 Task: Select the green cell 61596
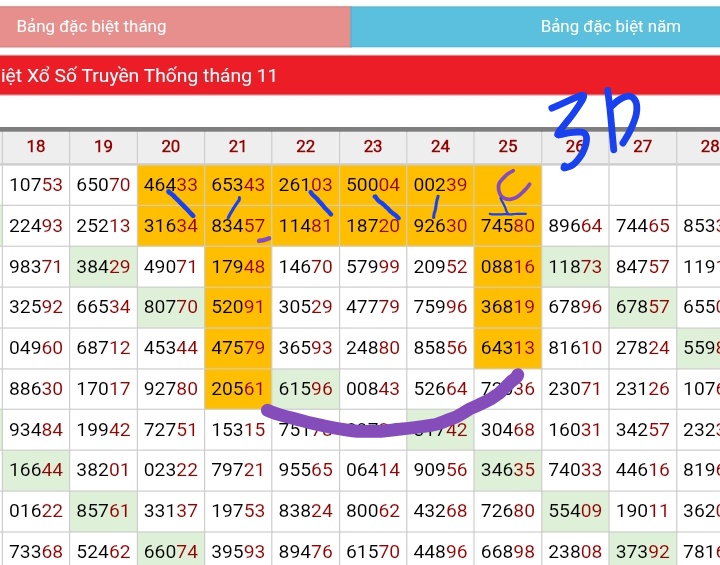306,389
